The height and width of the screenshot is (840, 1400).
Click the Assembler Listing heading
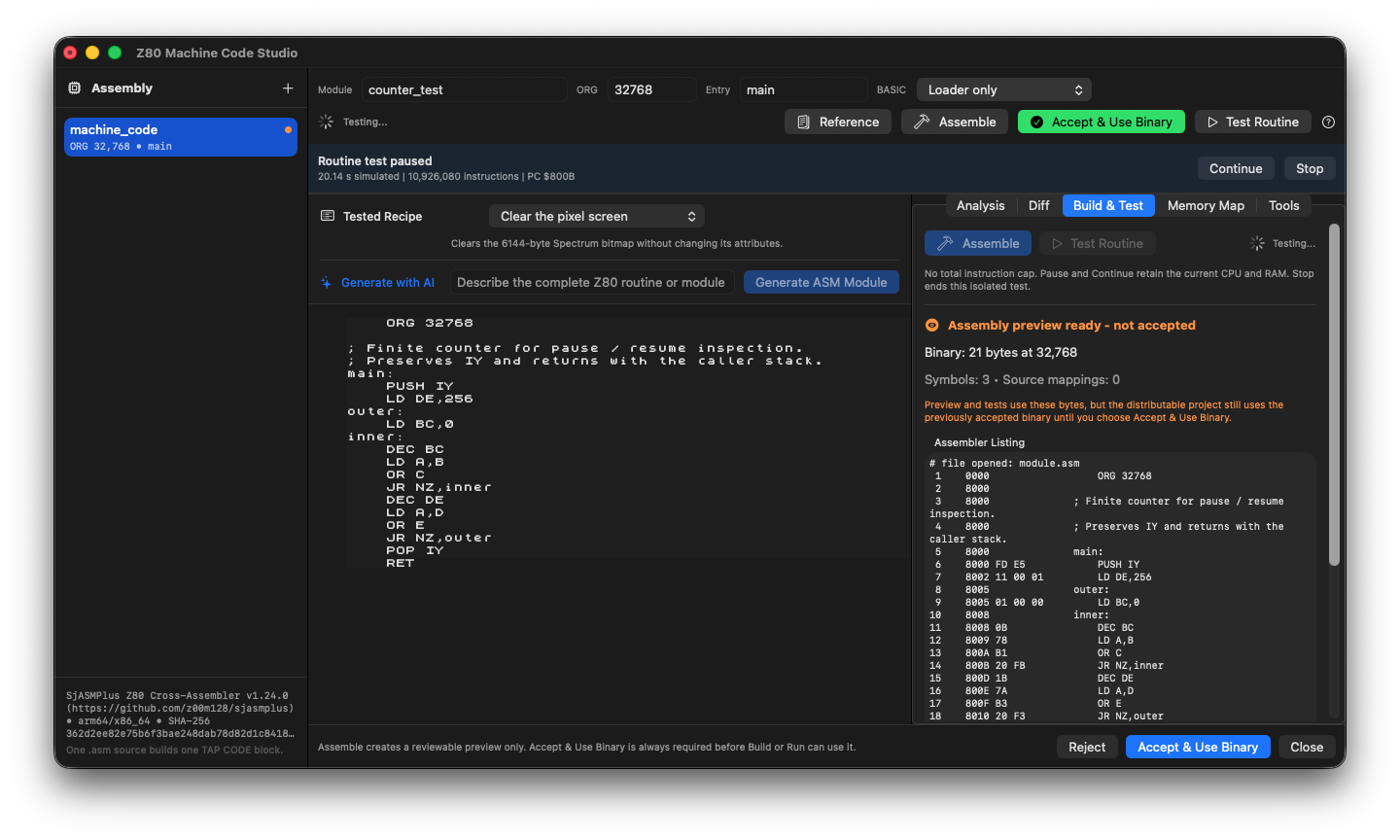(x=979, y=443)
